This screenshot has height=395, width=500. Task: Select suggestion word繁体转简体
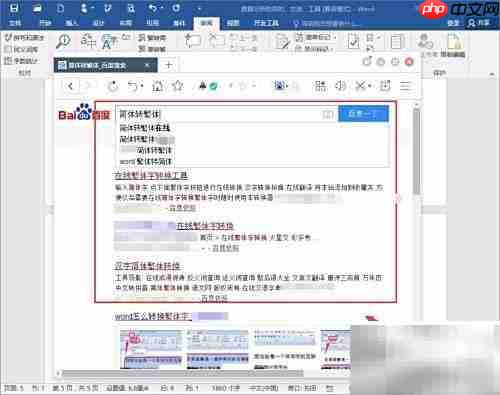point(146,162)
